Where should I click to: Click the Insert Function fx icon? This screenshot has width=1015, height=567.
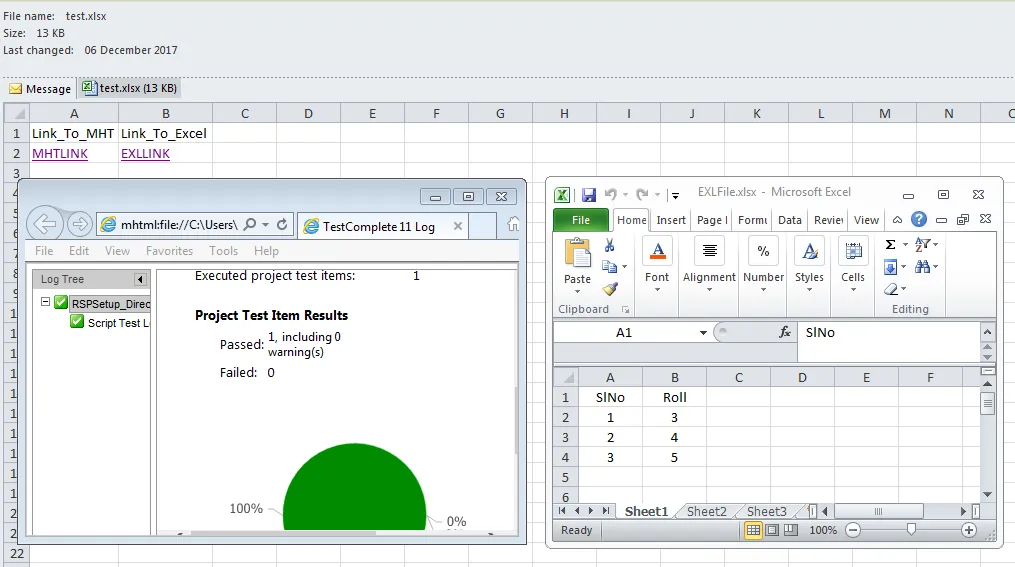785,332
